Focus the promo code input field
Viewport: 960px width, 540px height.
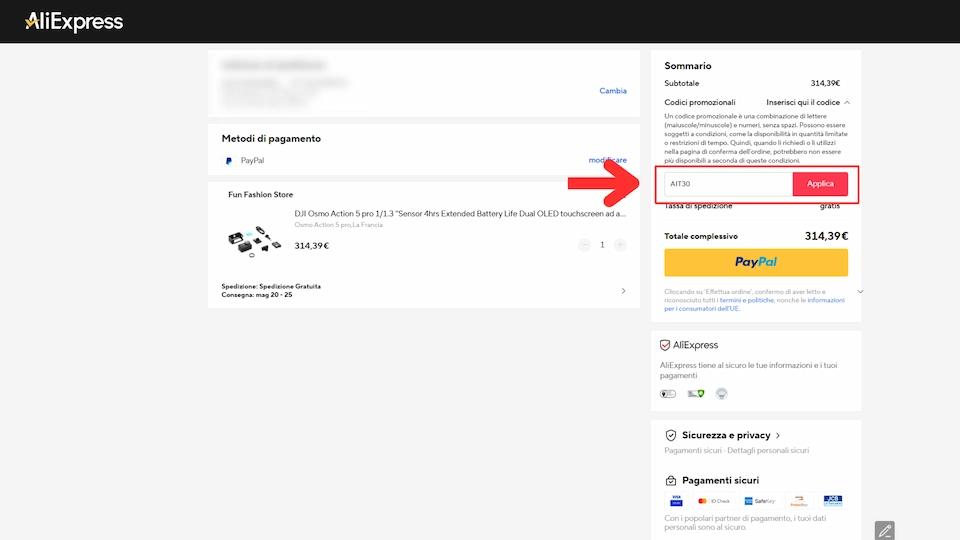[x=728, y=184]
